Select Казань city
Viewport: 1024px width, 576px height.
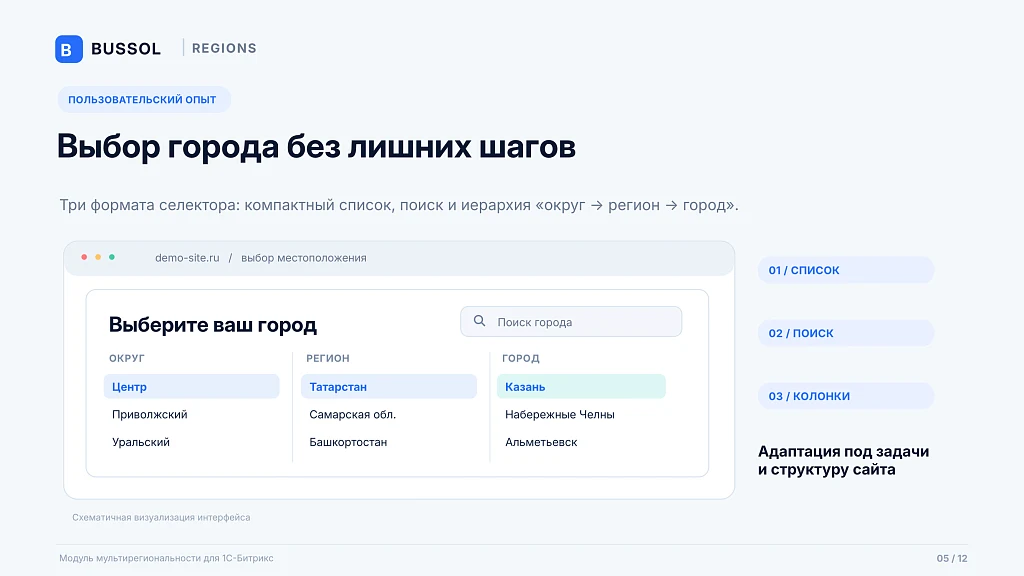tap(581, 387)
